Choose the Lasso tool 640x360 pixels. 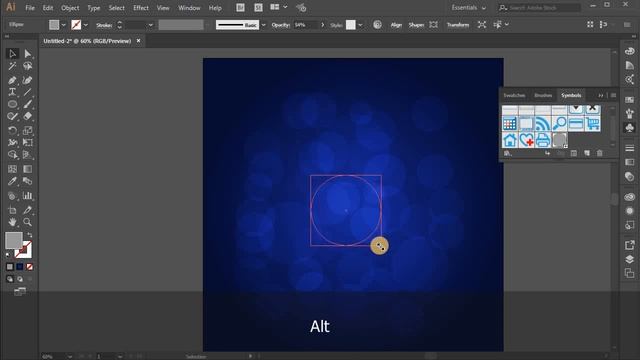pos(27,66)
